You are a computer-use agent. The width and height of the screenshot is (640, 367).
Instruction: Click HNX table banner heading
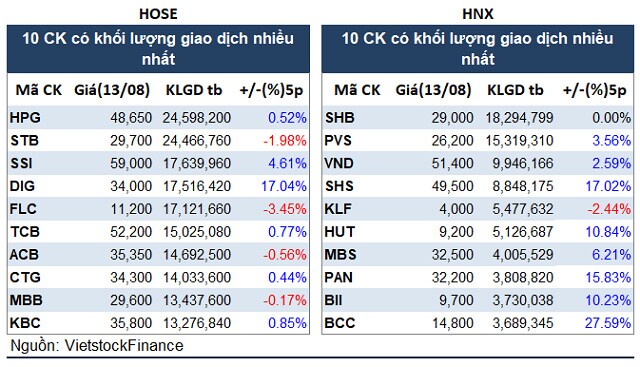coord(478,49)
